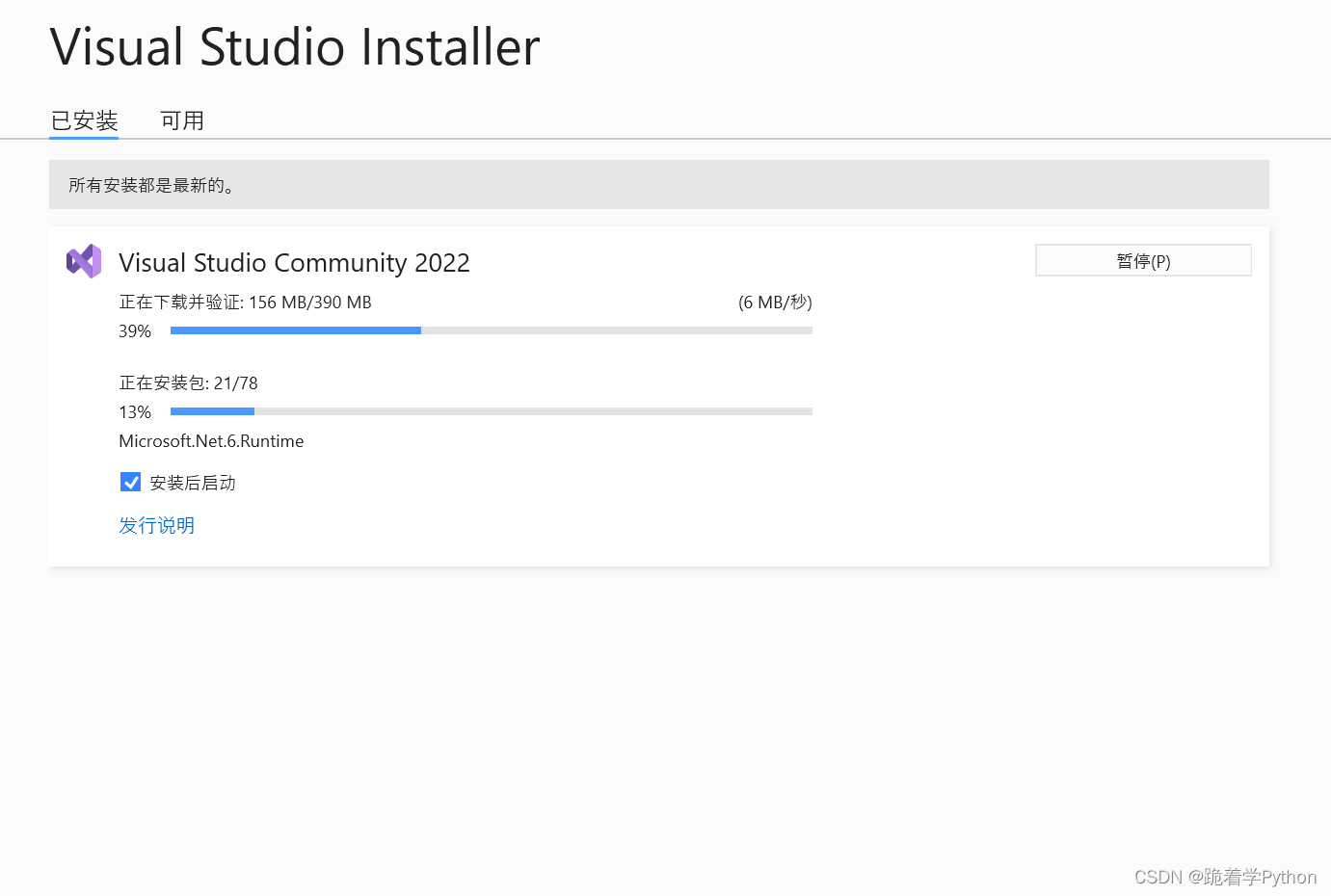Screen dimensions: 1331x896
Task: Select the Microsoft.Net.6.Runtime package label
Action: click(211, 441)
